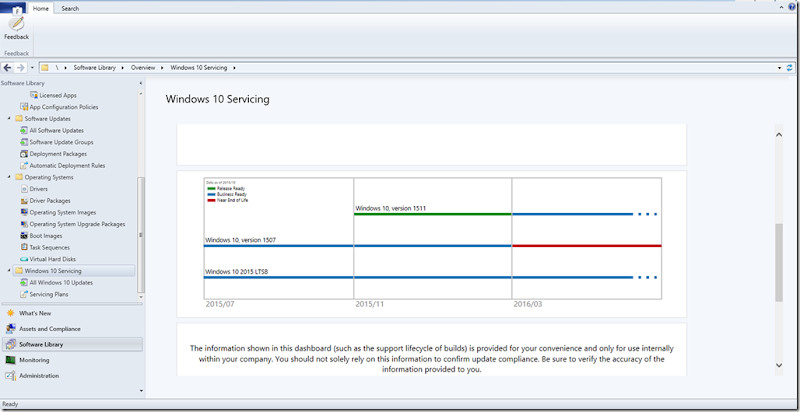The height and width of the screenshot is (412, 800).
Task: Click the Driver Packages icon
Action: [x=24, y=201]
